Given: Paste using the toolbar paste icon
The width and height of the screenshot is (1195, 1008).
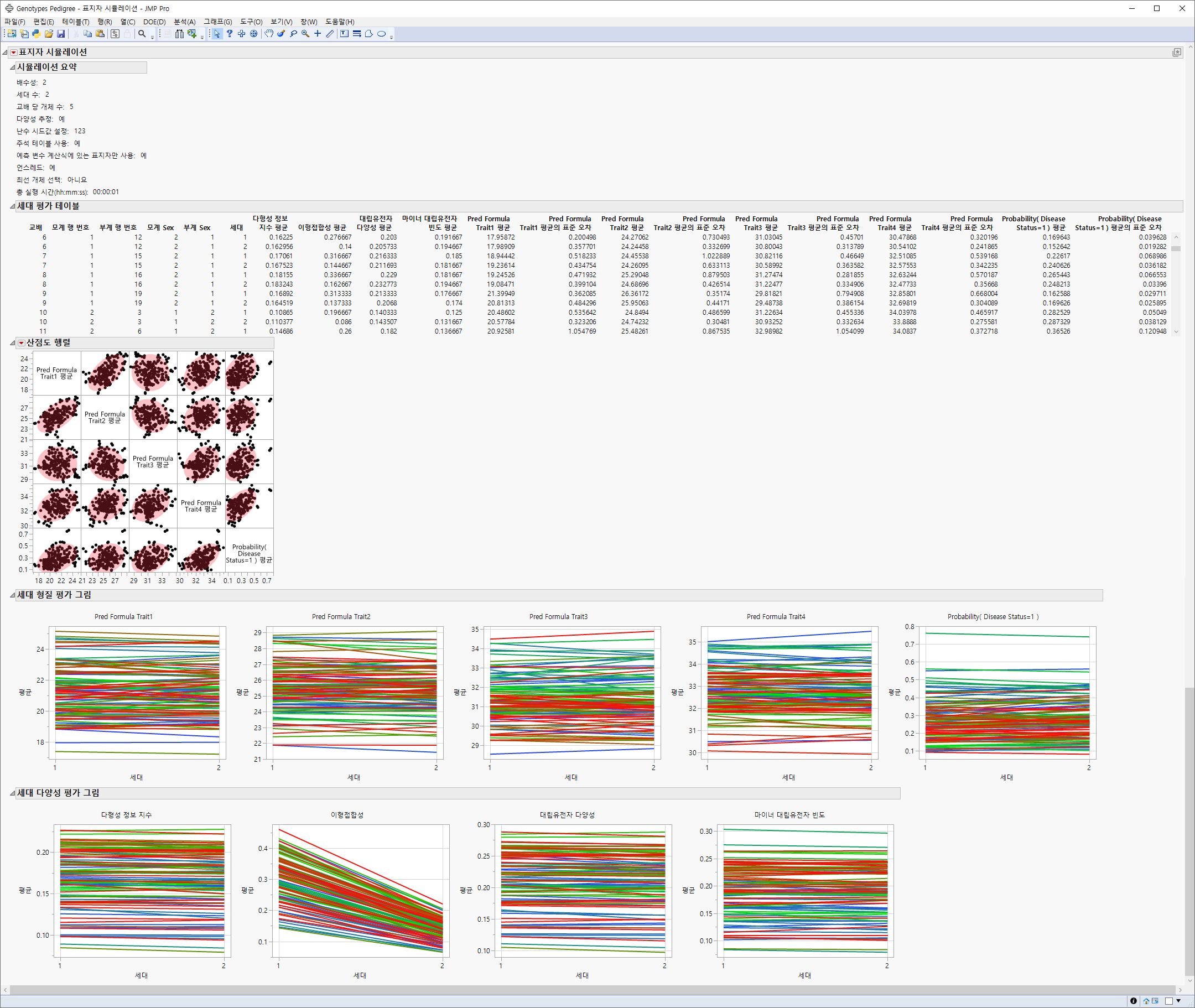Looking at the screenshot, I should (101, 34).
